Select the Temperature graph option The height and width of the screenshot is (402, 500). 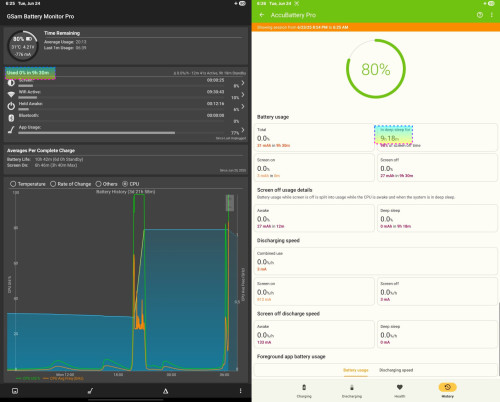tap(28, 184)
